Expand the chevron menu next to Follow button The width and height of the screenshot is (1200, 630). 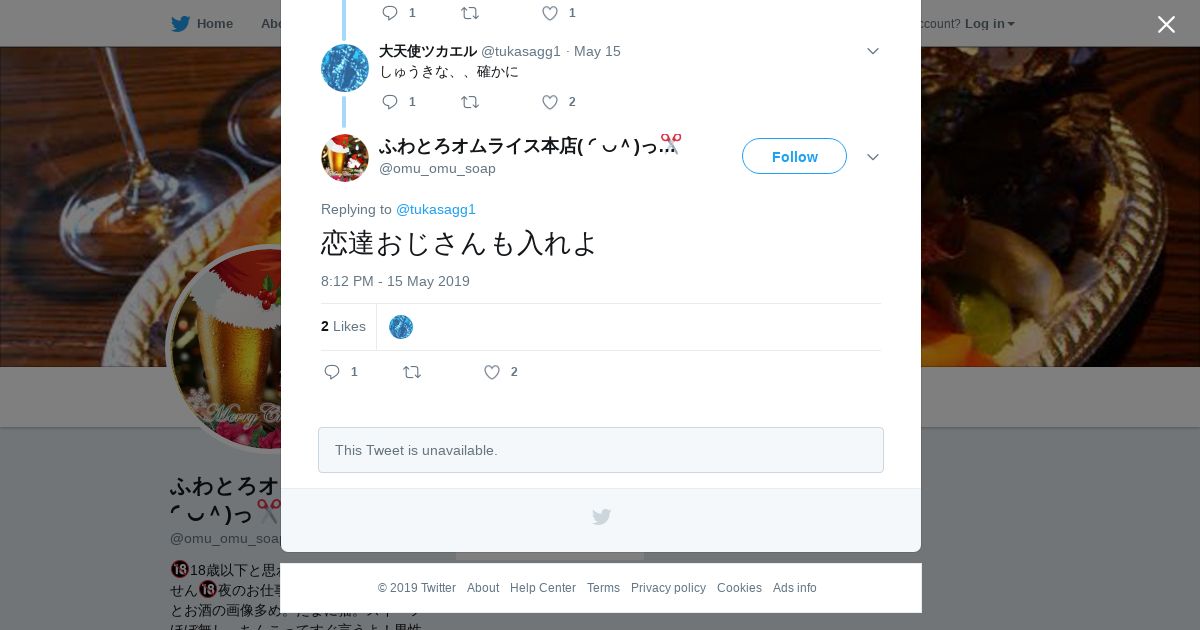point(873,157)
